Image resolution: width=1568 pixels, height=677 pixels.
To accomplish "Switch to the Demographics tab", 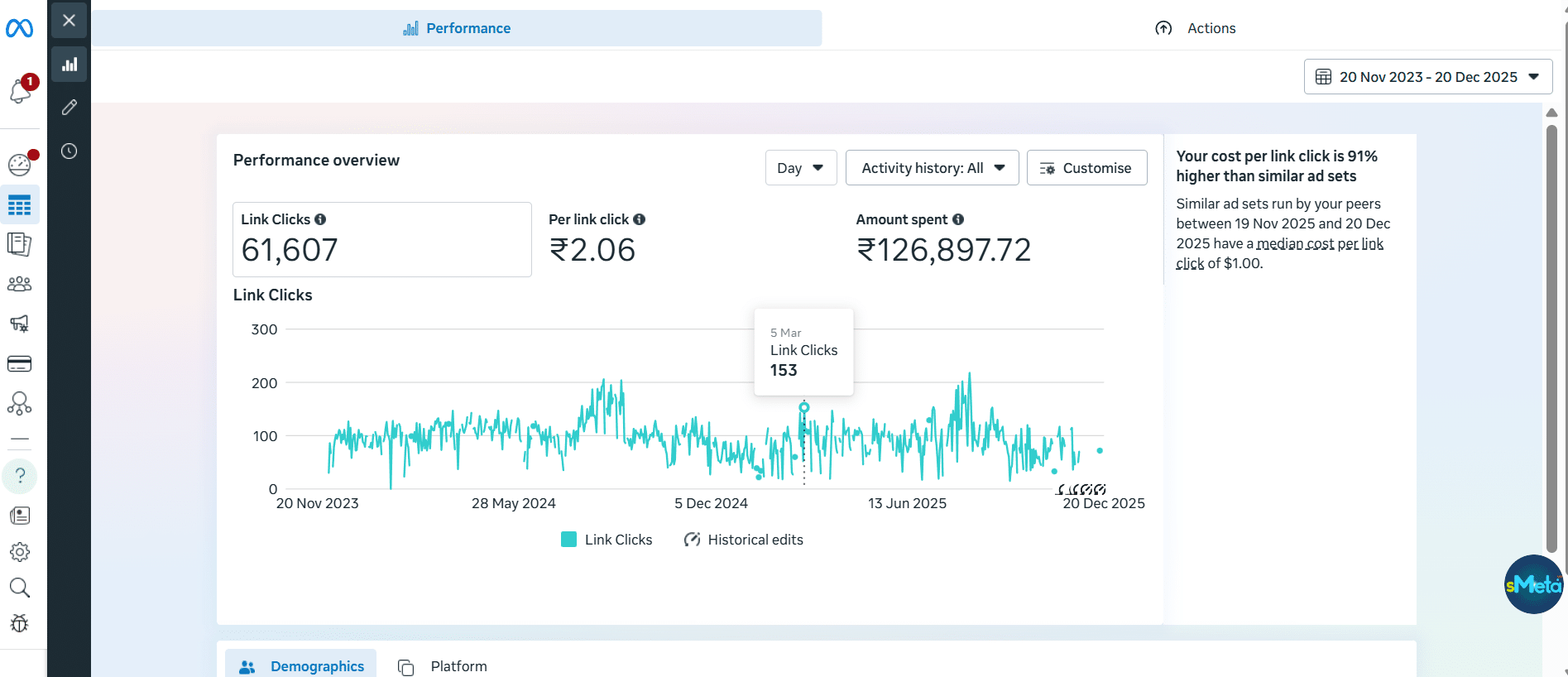I will click(301, 666).
